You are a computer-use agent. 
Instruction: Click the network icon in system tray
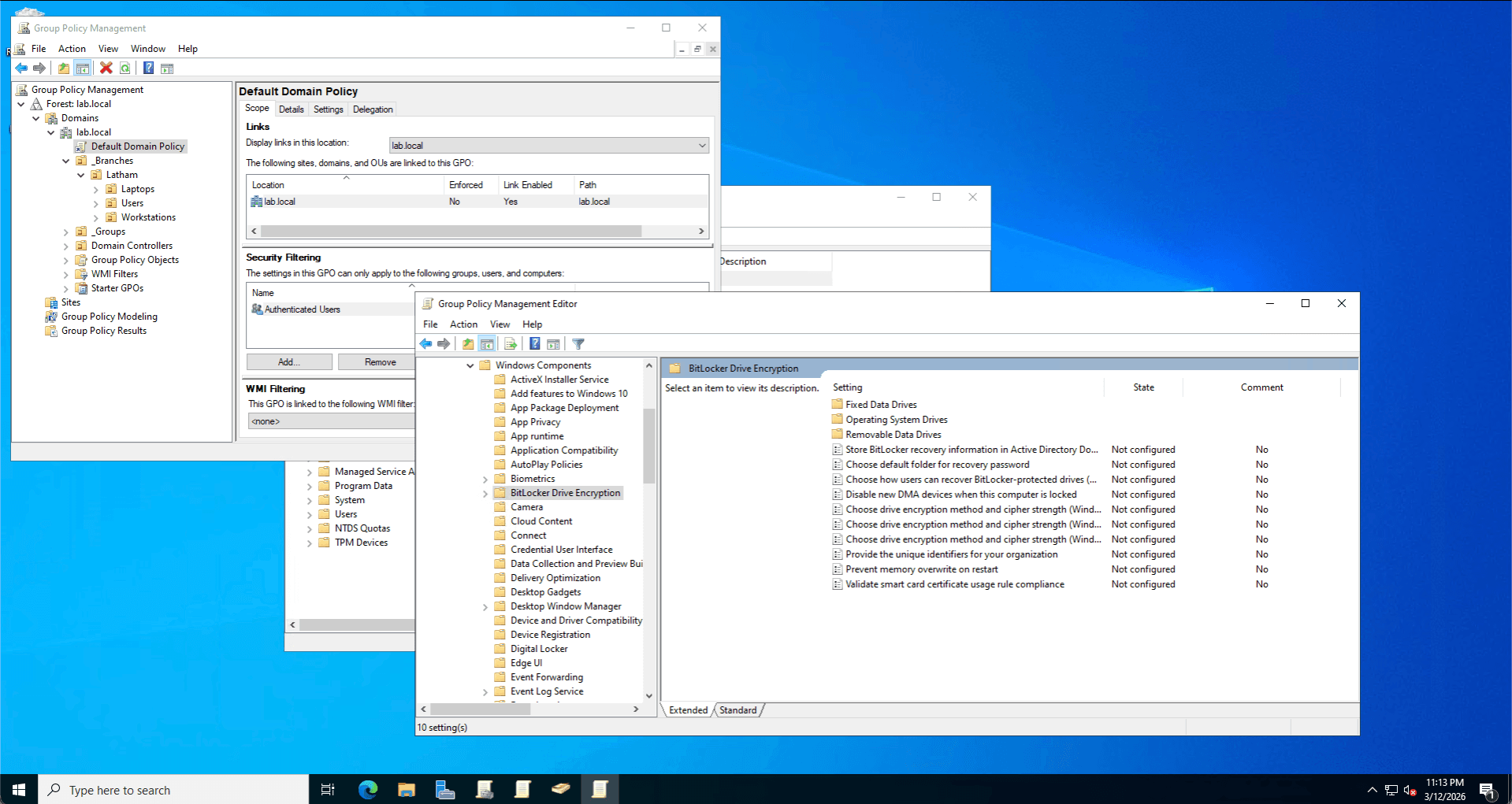pos(1391,790)
